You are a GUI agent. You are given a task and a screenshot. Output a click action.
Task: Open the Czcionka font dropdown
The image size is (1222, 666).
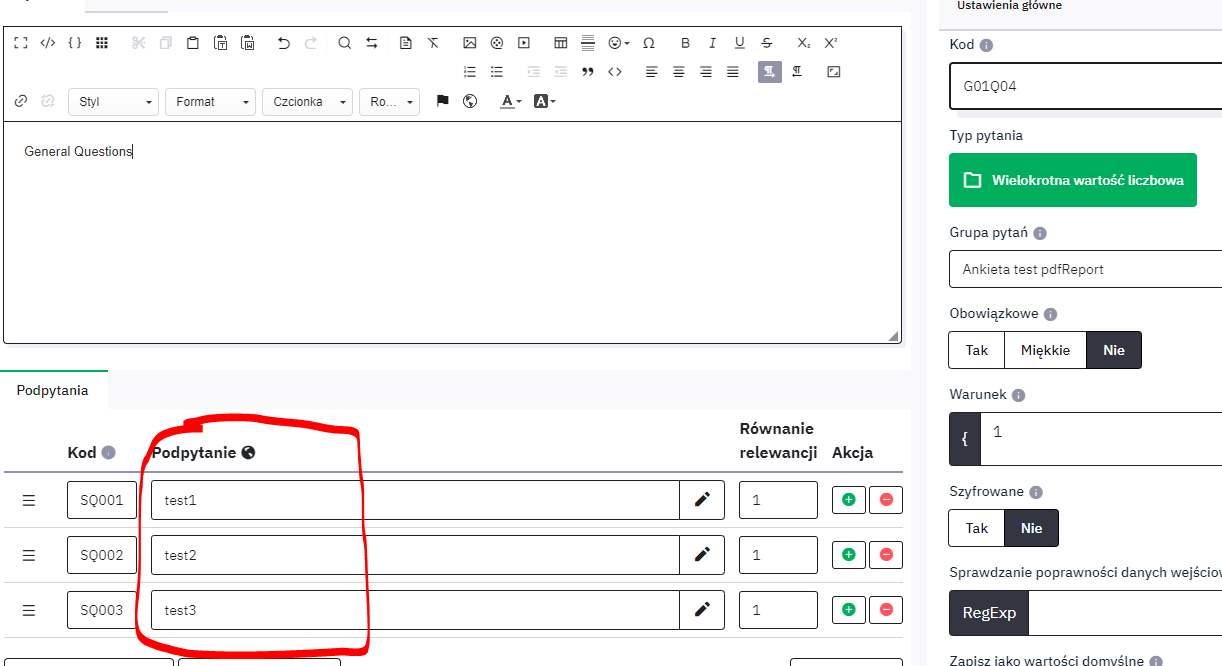pos(307,102)
